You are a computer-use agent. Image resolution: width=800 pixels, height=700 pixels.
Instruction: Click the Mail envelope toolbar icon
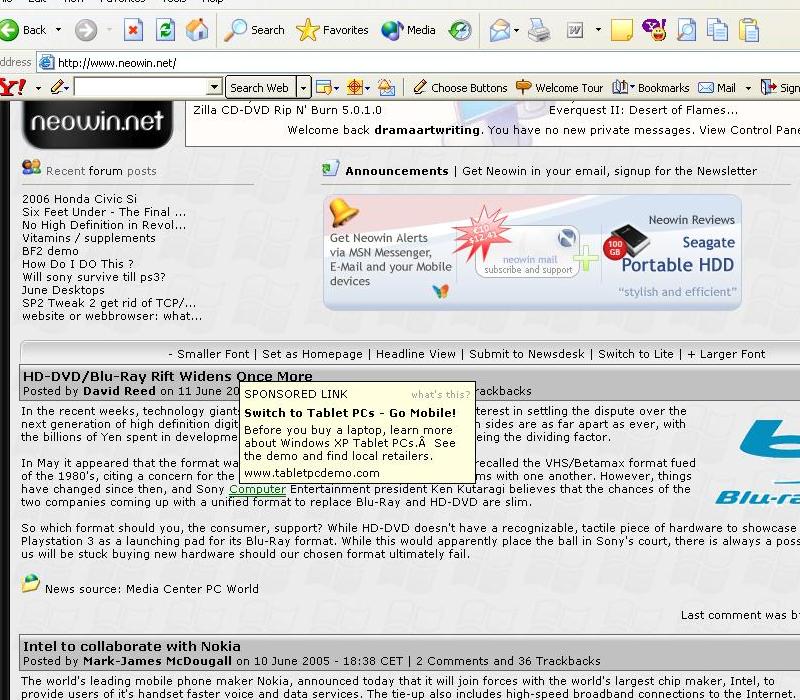[x=500, y=30]
